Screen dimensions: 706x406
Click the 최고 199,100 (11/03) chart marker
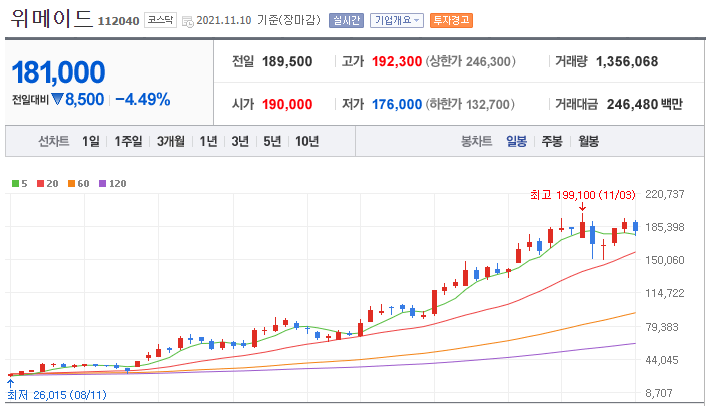point(582,195)
